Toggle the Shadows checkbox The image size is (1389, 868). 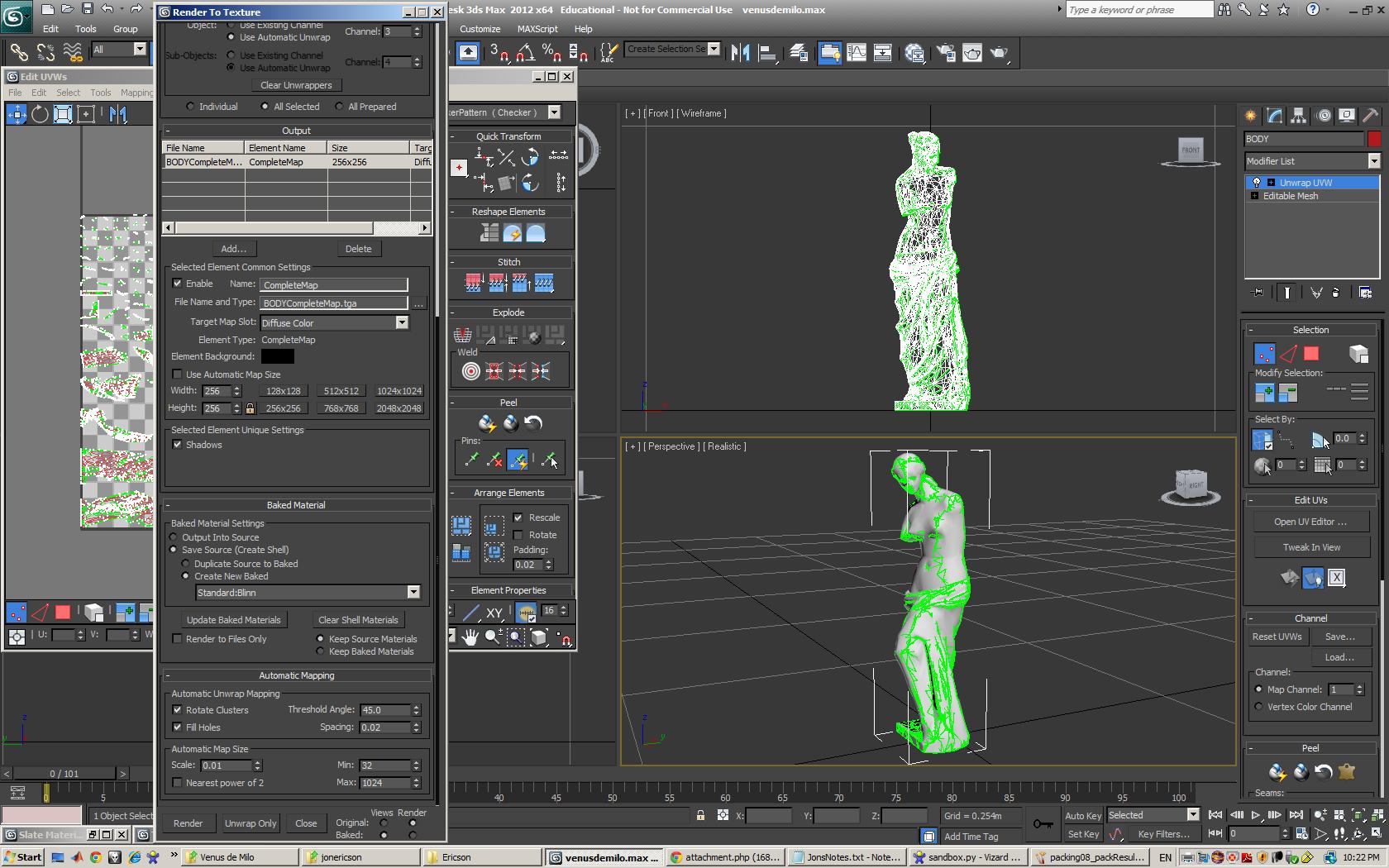coord(177,445)
